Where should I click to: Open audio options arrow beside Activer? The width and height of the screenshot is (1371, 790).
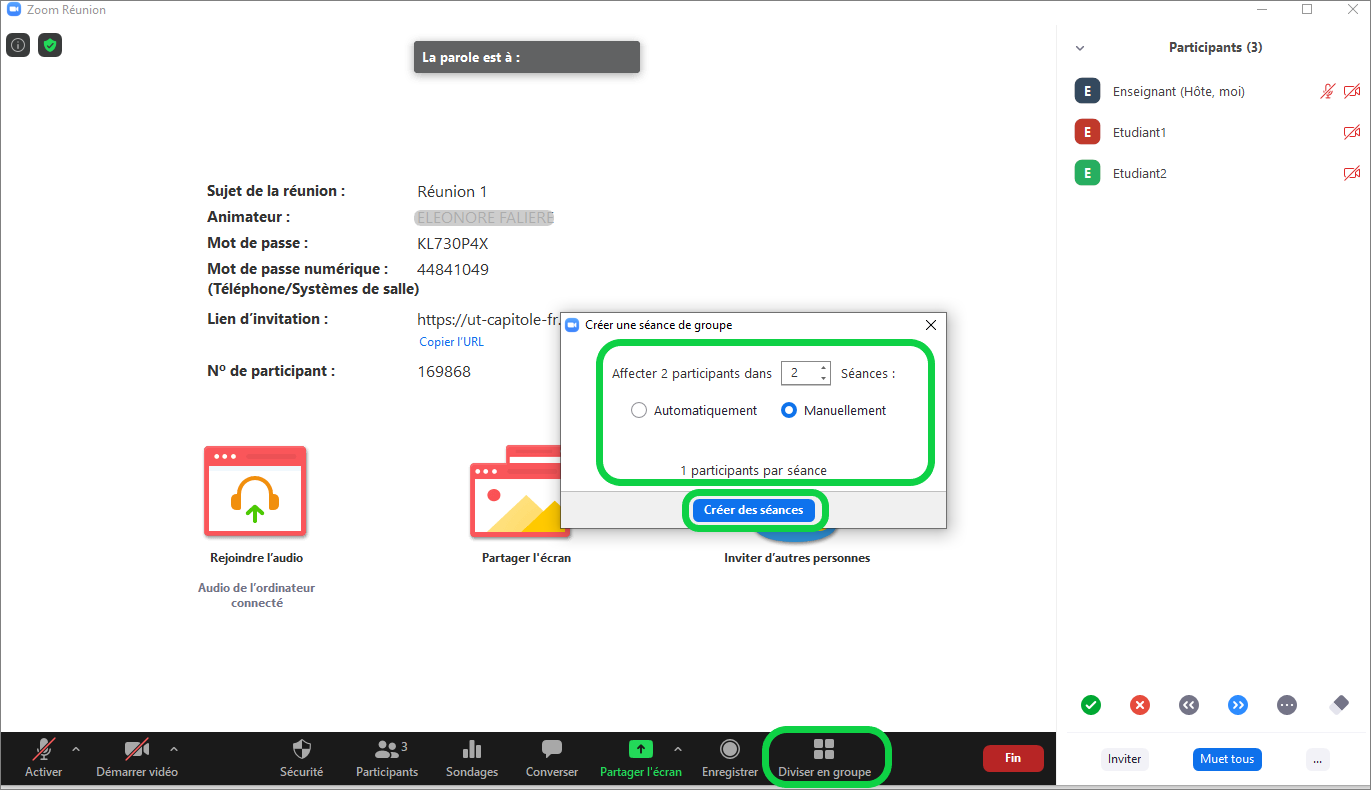76,749
